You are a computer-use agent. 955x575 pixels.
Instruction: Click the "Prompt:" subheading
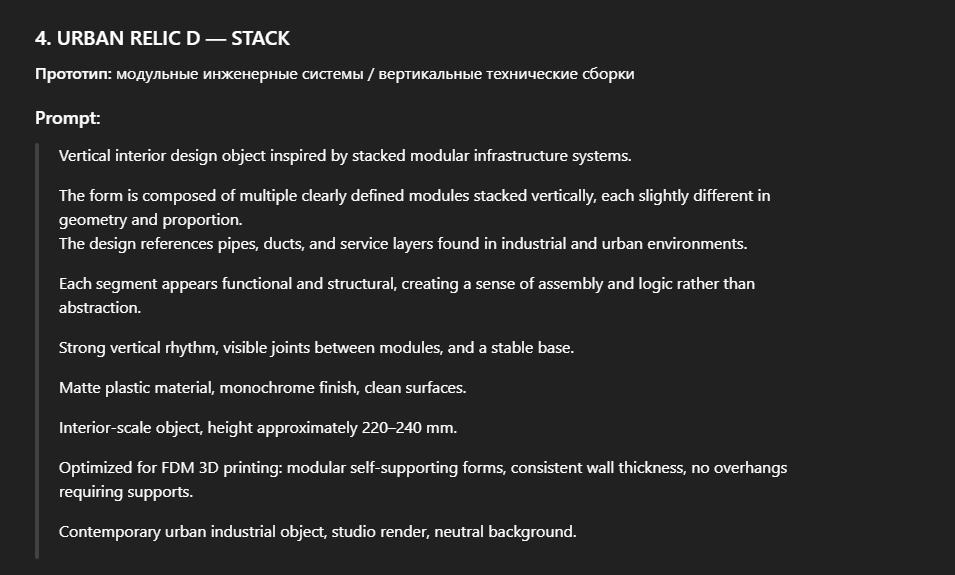67,118
